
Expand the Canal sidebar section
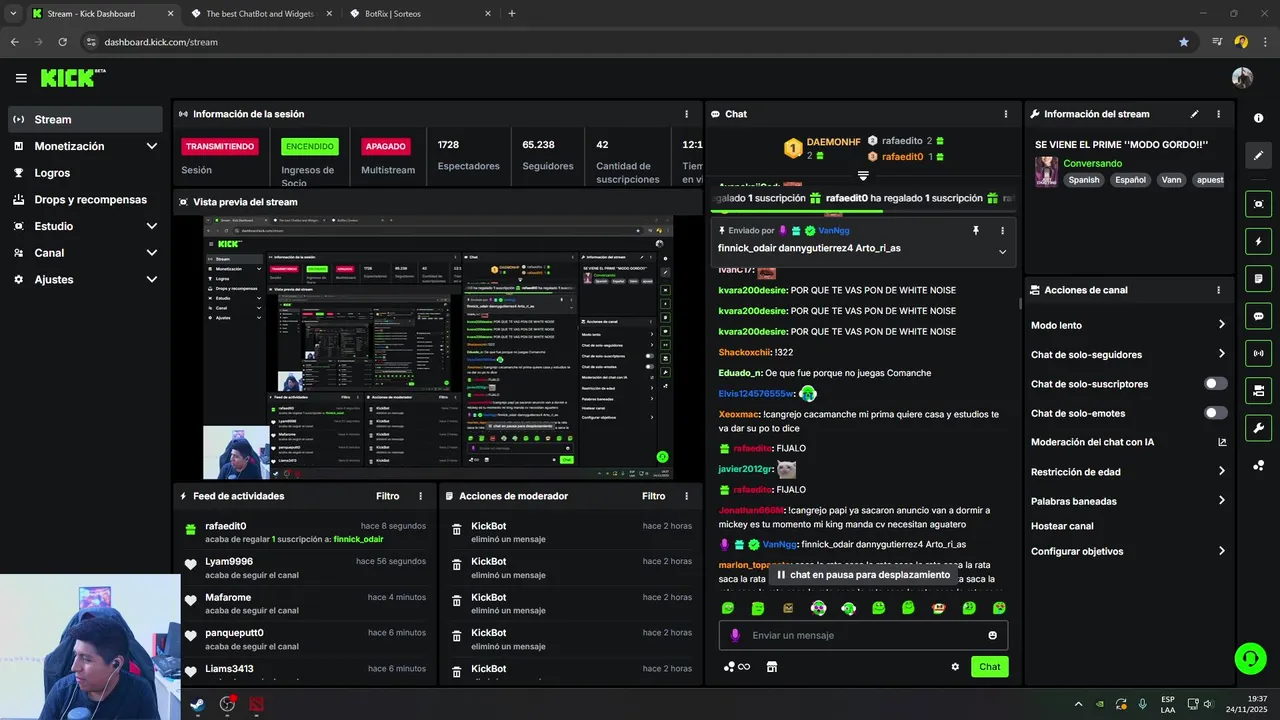tap(152, 253)
